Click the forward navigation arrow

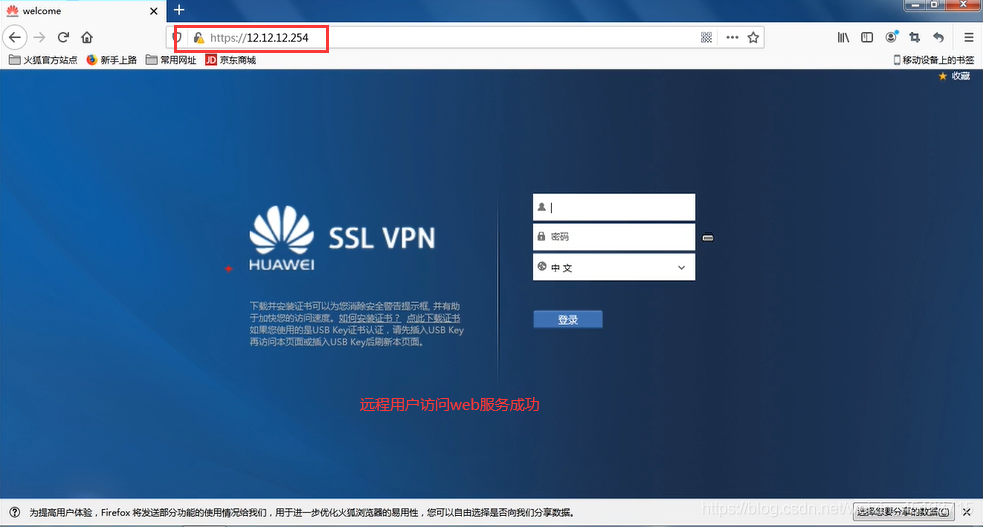(x=39, y=38)
